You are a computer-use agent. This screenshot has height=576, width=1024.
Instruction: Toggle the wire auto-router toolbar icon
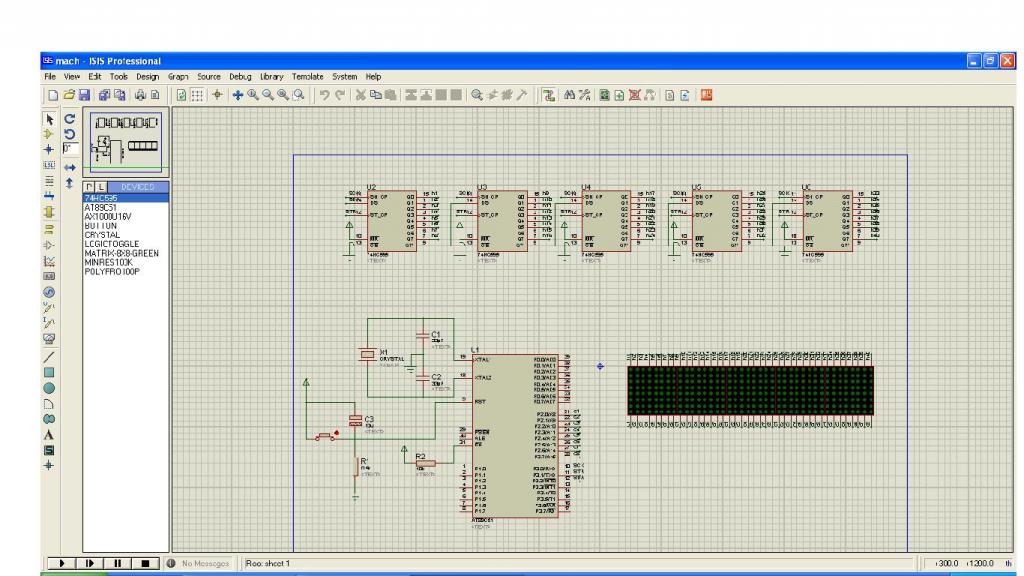click(549, 95)
